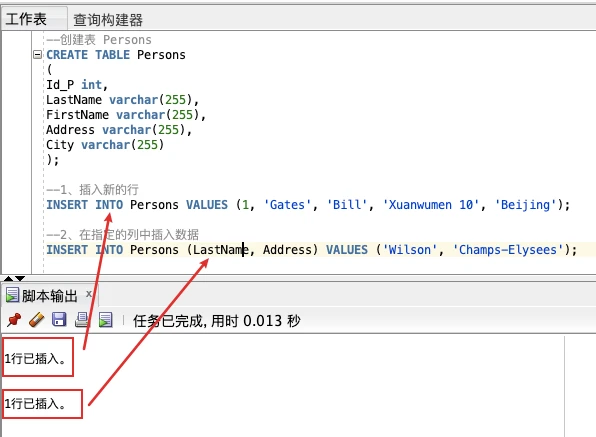This screenshot has height=437, width=596.
Task: Clear output with the eraser icon
Action: tap(36, 320)
